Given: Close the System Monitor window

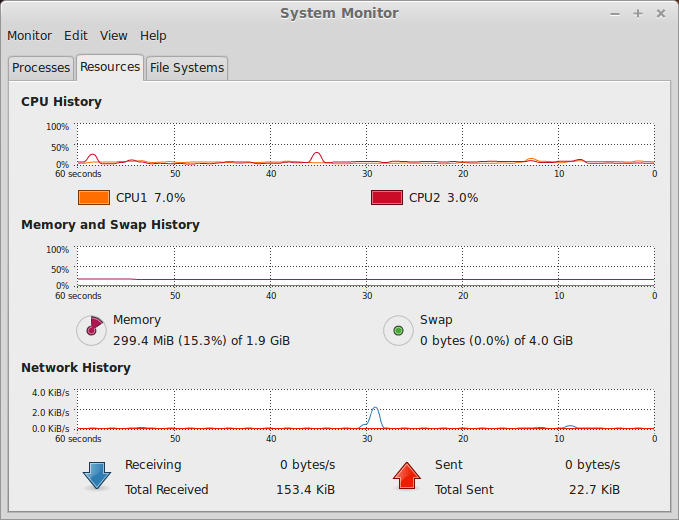Looking at the screenshot, I should pyautogui.click(x=660, y=14).
